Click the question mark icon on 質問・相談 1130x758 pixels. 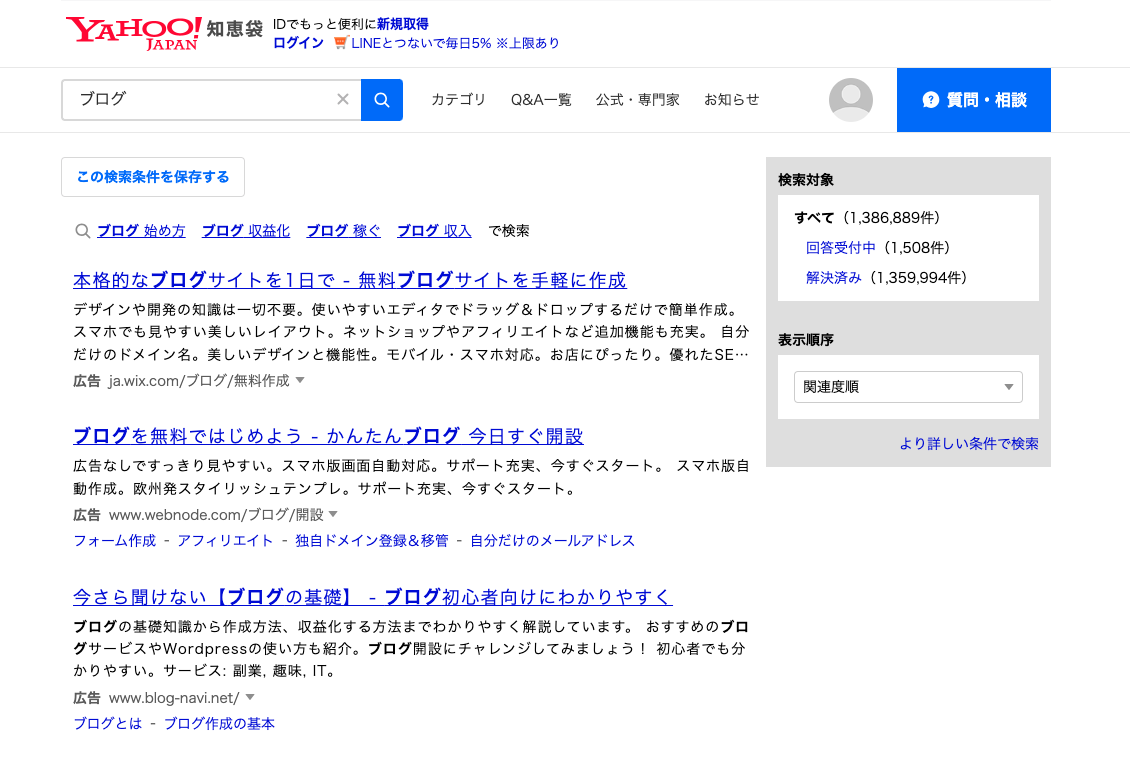coord(931,100)
